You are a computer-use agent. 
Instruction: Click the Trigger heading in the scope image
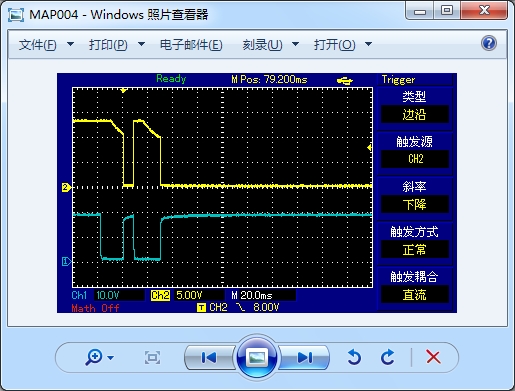[x=398, y=80]
